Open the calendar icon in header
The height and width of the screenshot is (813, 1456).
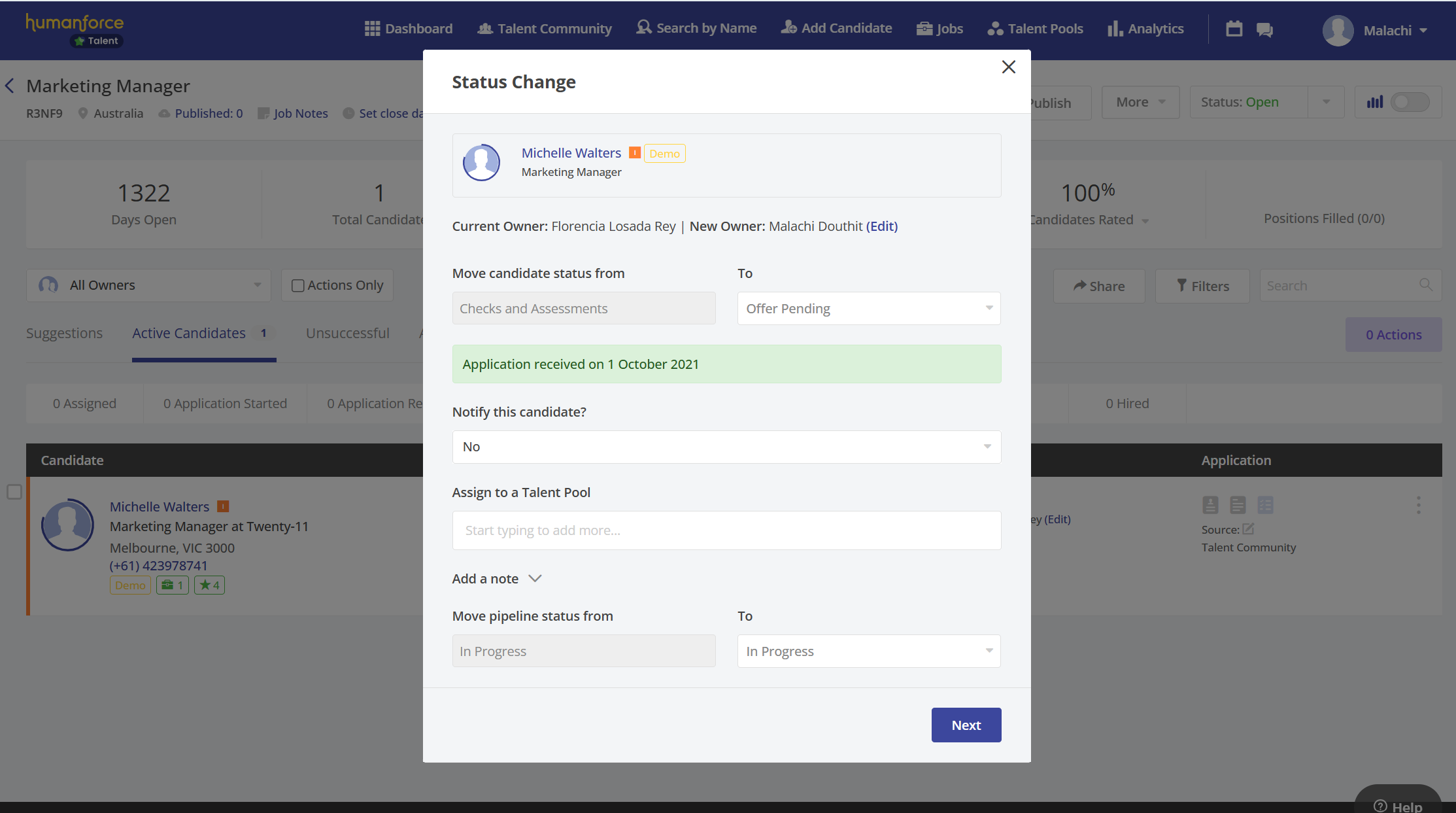[x=1234, y=29]
